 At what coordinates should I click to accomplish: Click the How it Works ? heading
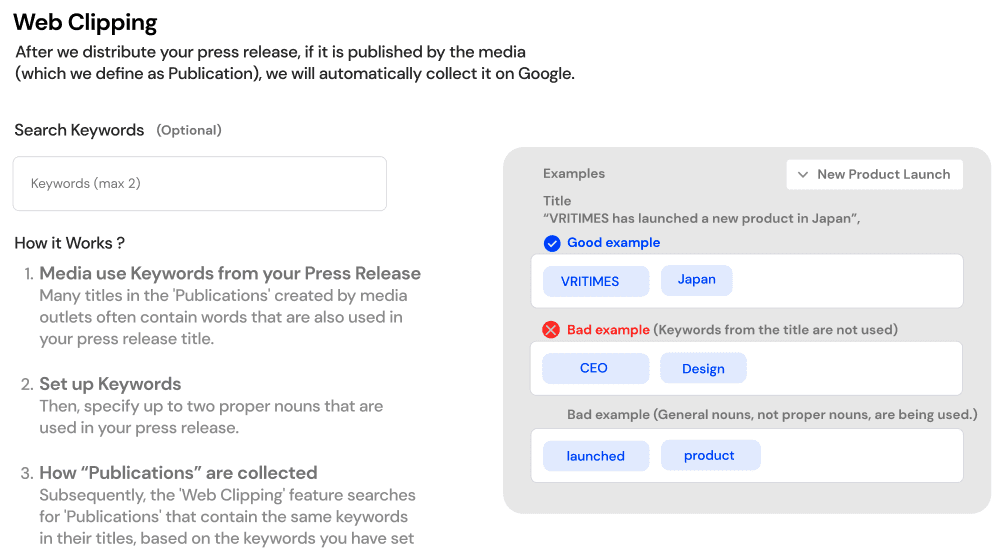(69, 243)
